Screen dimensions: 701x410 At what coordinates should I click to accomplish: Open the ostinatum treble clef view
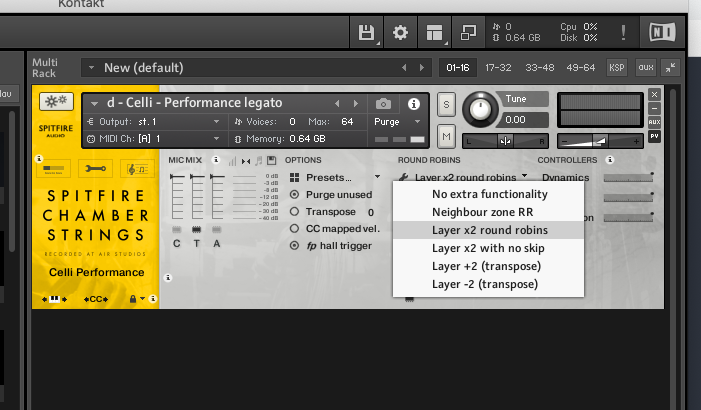(x=137, y=169)
